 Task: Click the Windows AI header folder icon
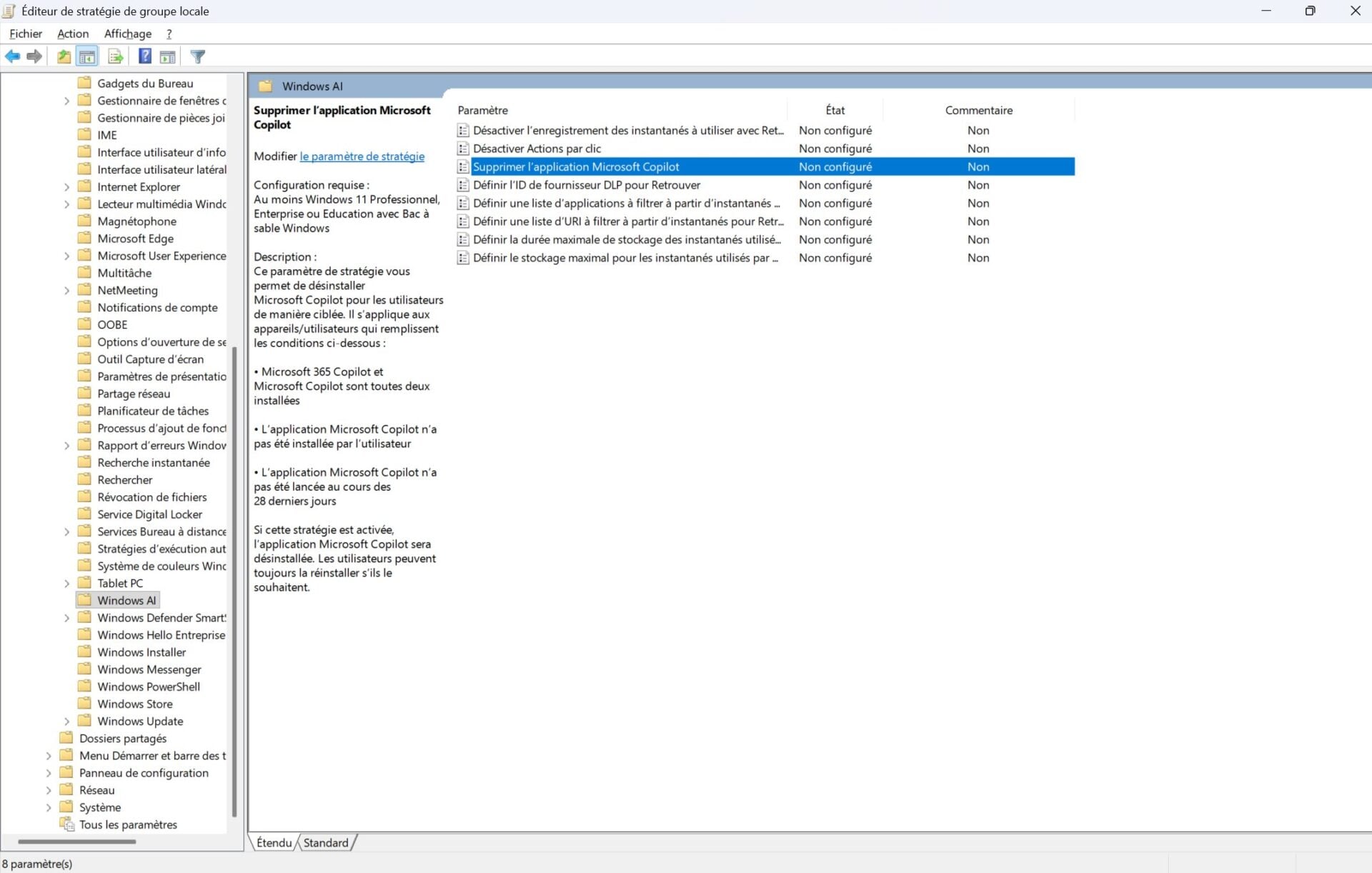[265, 86]
